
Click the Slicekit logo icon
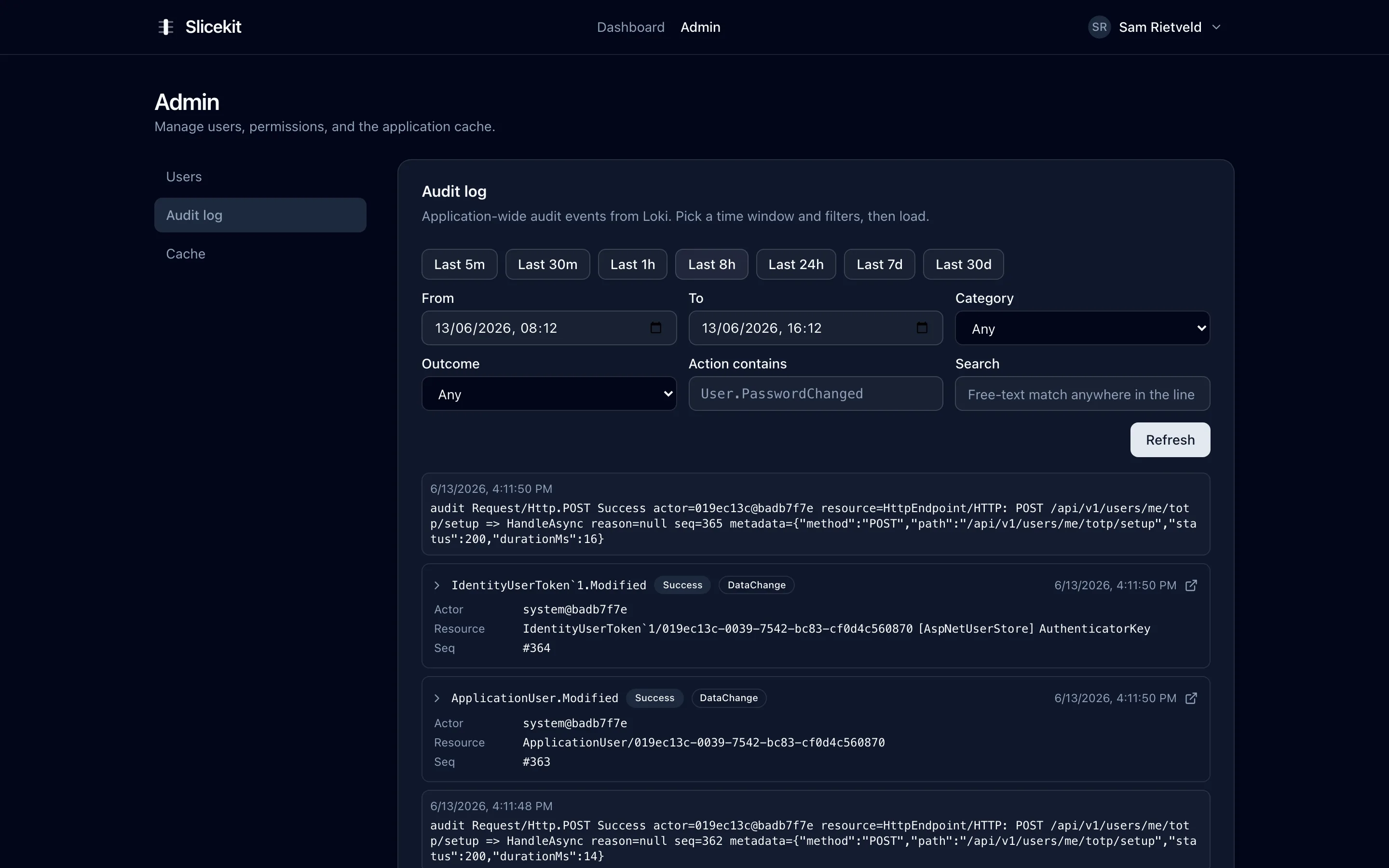[x=165, y=27]
